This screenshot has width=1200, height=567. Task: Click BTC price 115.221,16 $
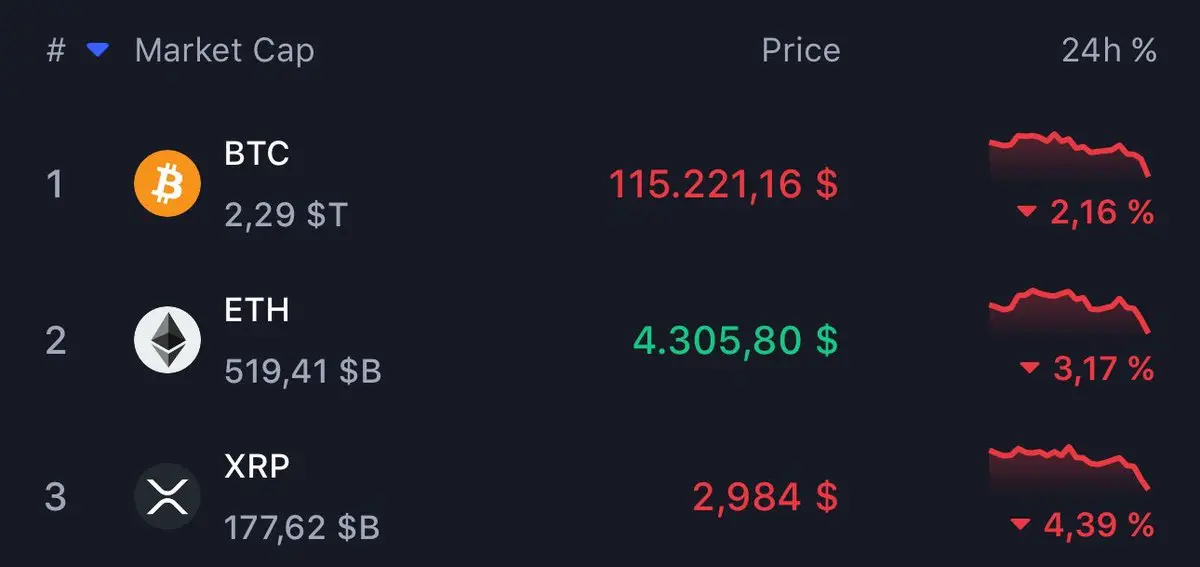click(724, 184)
